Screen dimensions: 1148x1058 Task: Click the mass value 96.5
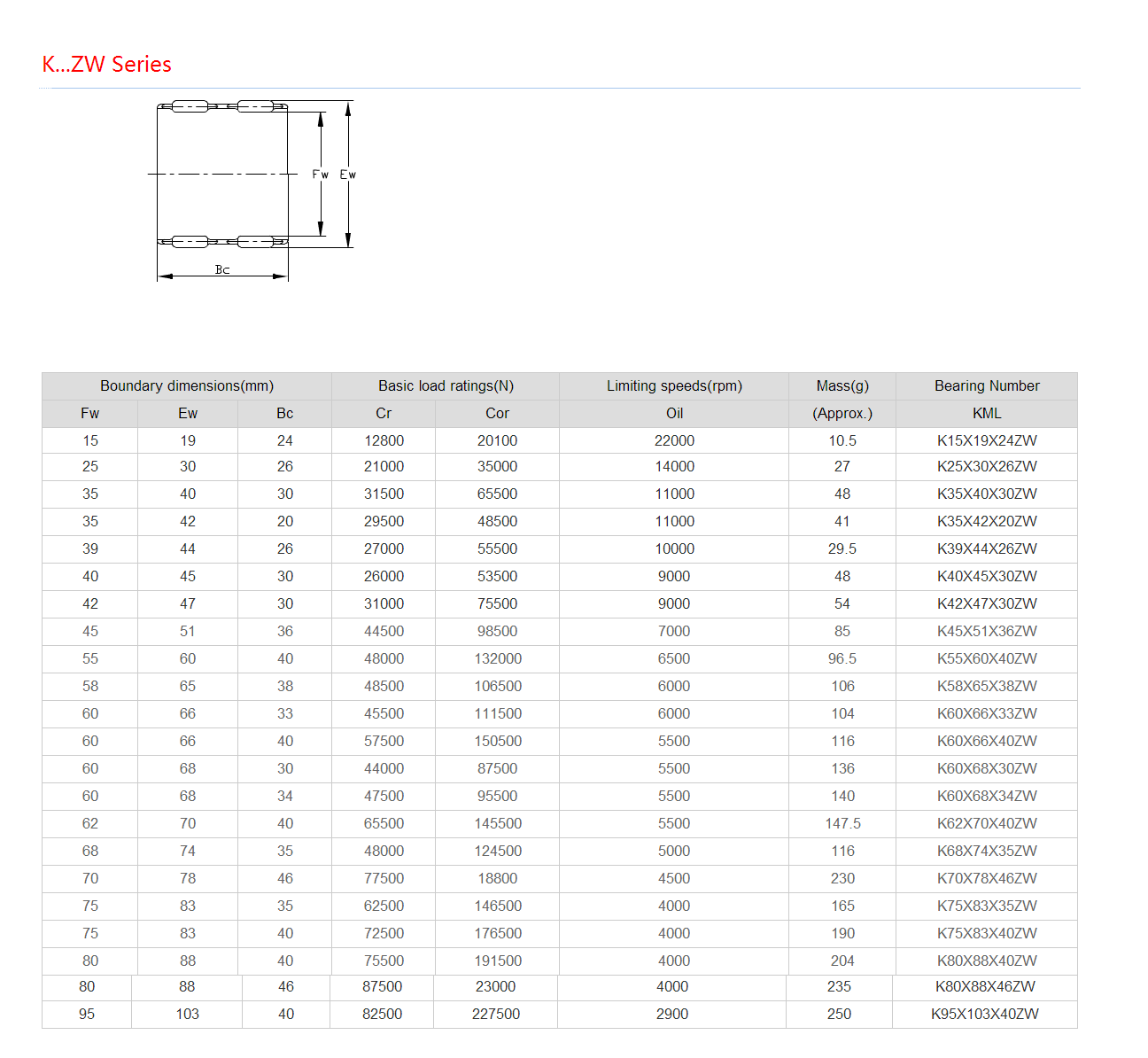pyautogui.click(x=842, y=658)
